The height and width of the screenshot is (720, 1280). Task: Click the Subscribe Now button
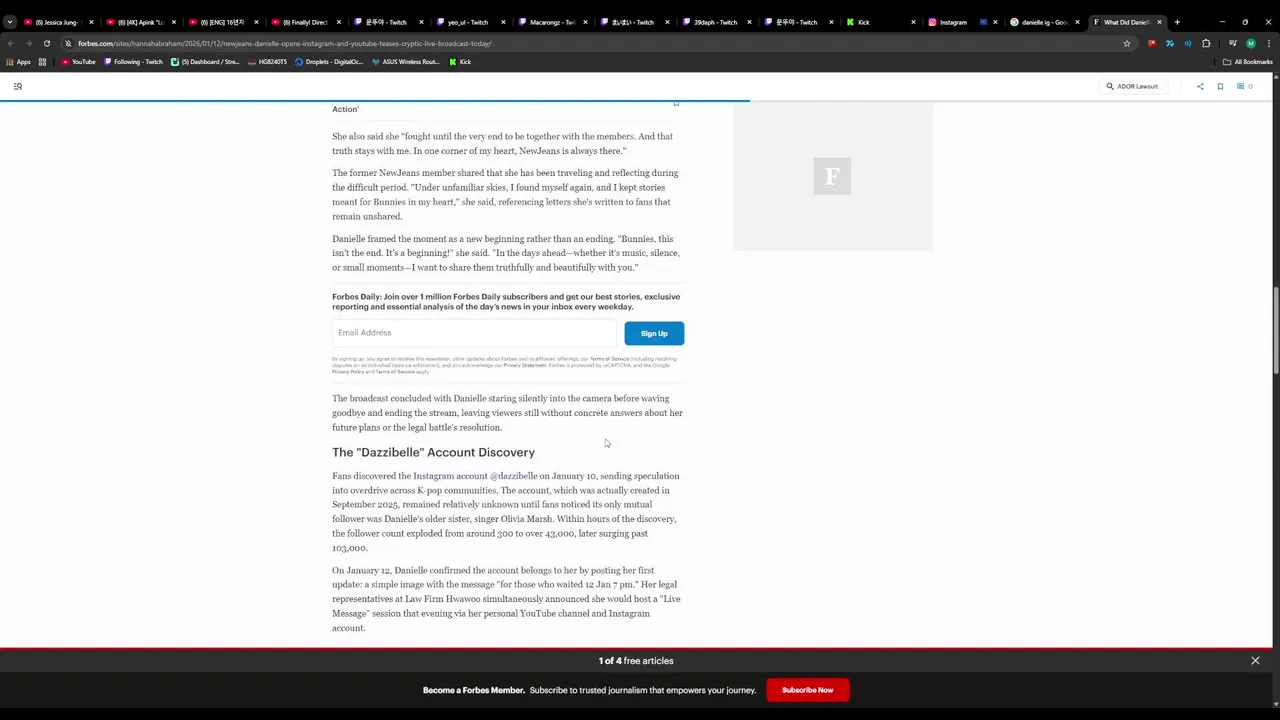coord(807,690)
